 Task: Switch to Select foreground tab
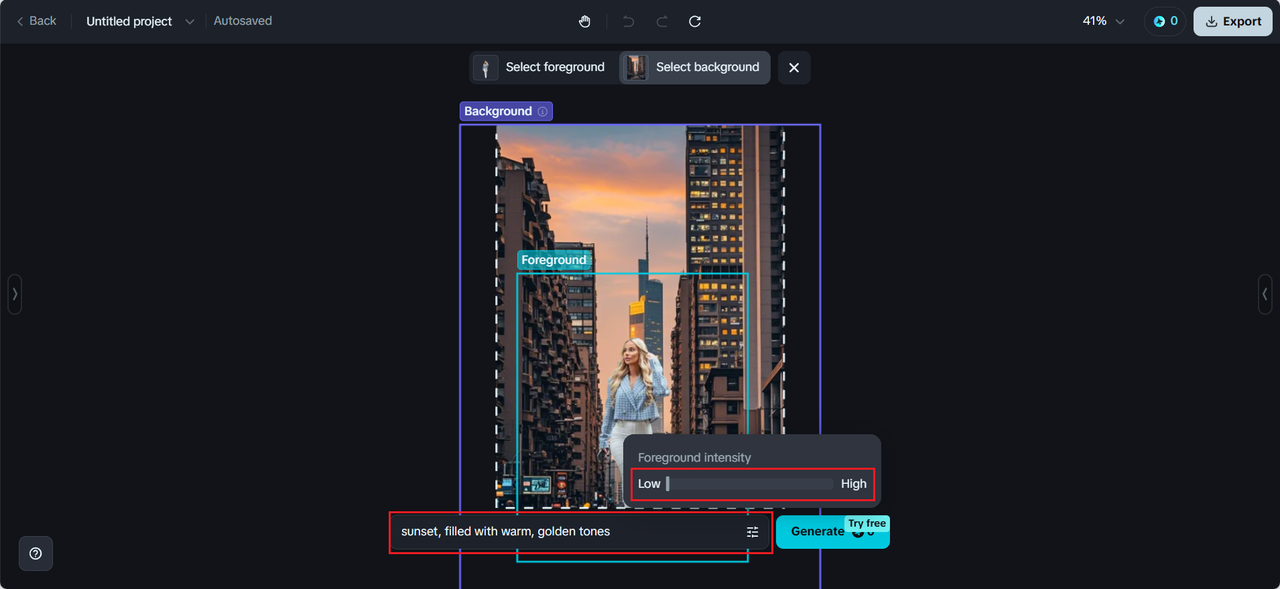pyautogui.click(x=543, y=67)
